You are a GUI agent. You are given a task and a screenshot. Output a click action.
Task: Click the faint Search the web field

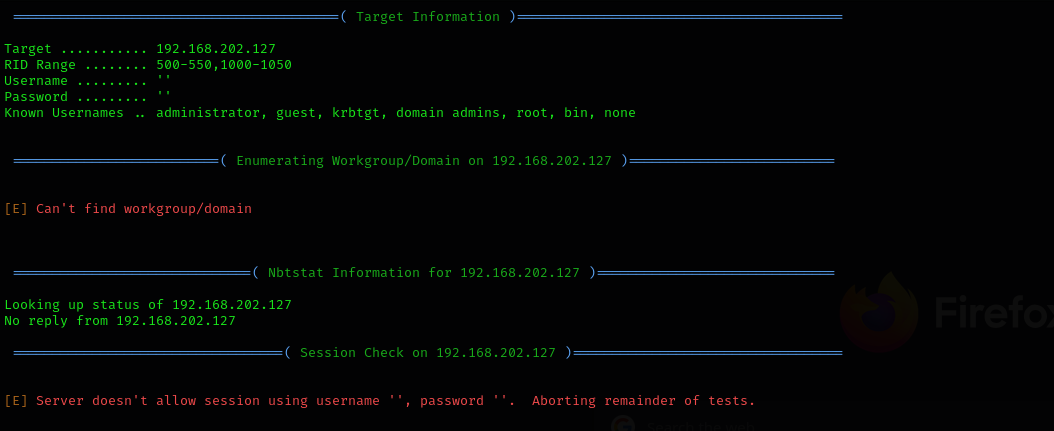coord(700,426)
